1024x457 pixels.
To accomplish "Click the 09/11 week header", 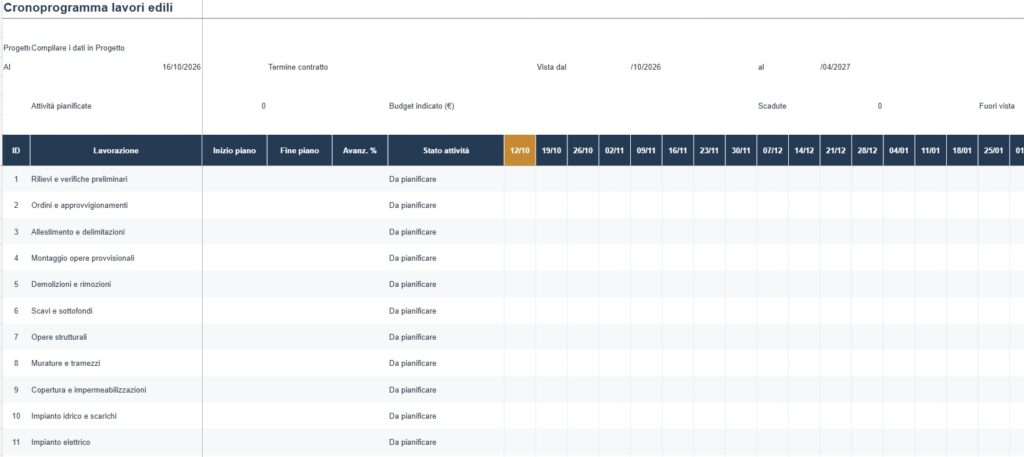I will pyautogui.click(x=647, y=150).
